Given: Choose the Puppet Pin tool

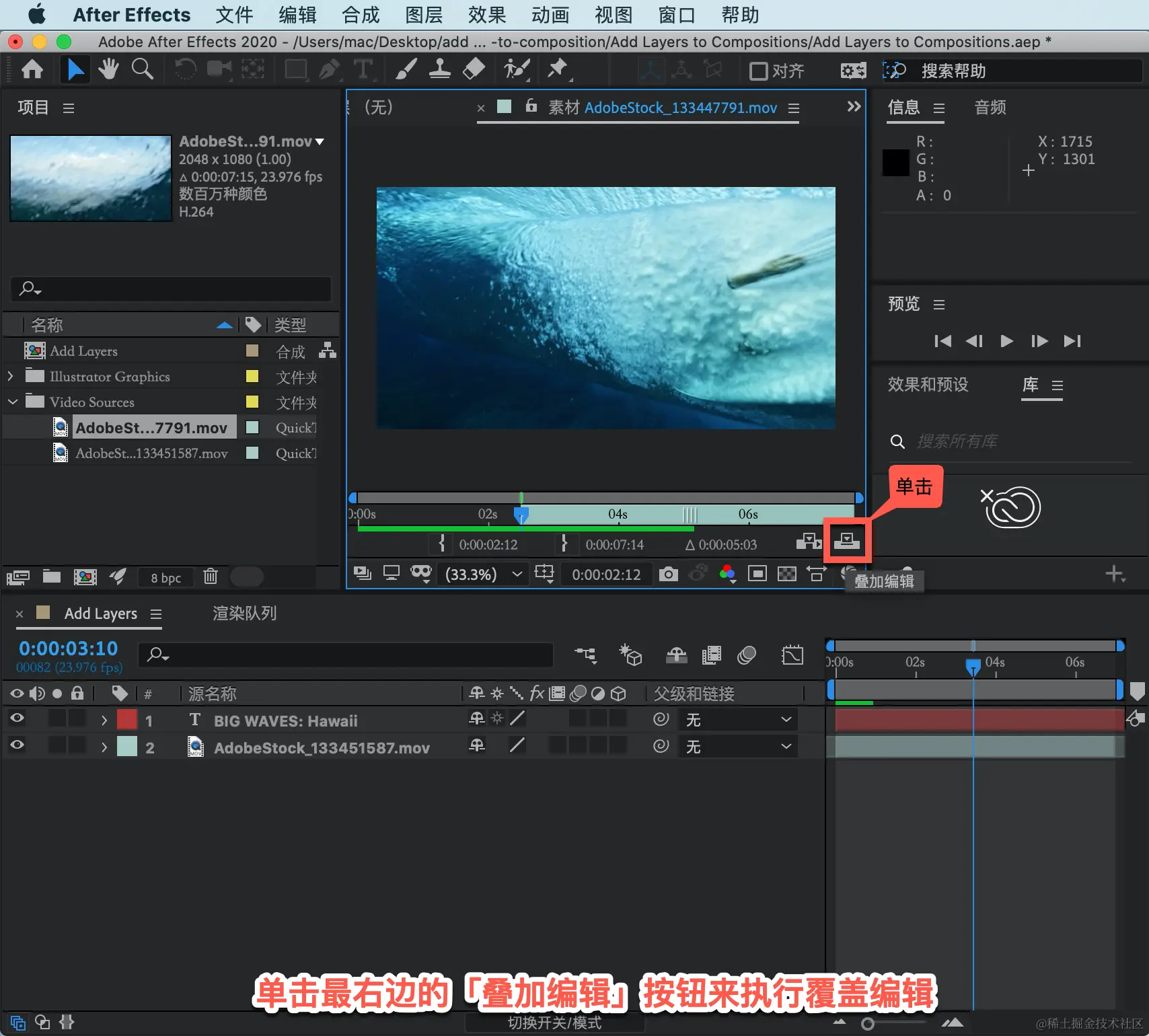Looking at the screenshot, I should [558, 69].
